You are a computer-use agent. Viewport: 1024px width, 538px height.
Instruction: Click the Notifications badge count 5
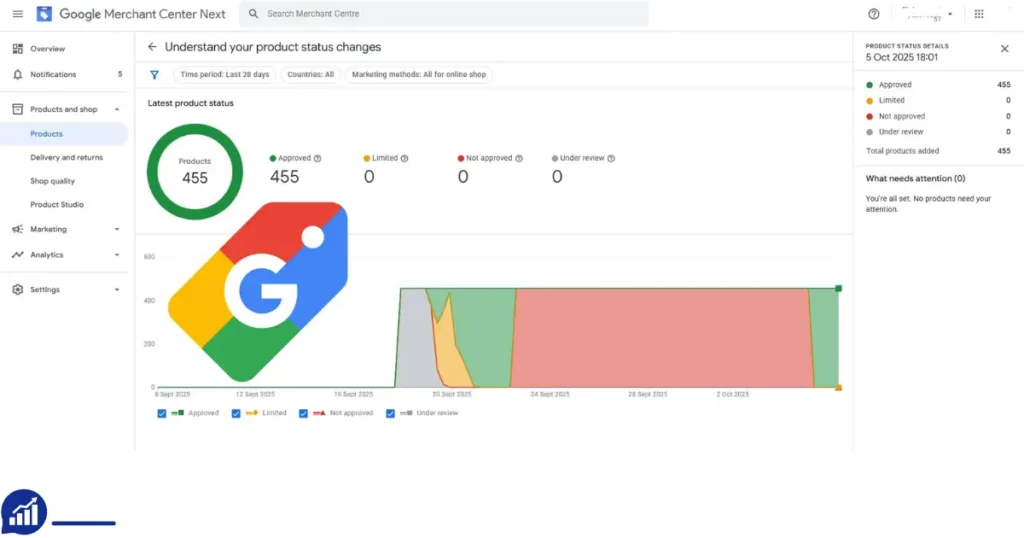(x=120, y=74)
